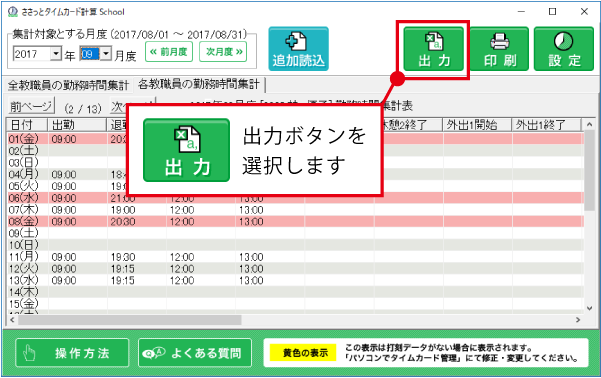This screenshot has height=378, width=601.
Task: Click the year input field showing 2017
Action: [x=32, y=54]
